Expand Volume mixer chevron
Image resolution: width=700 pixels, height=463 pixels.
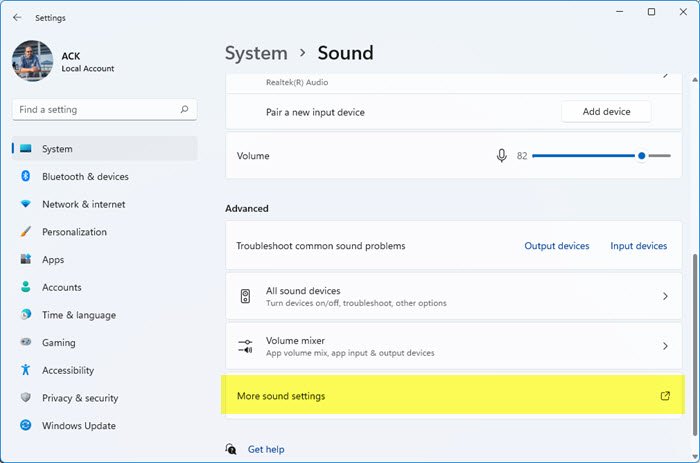coord(665,346)
